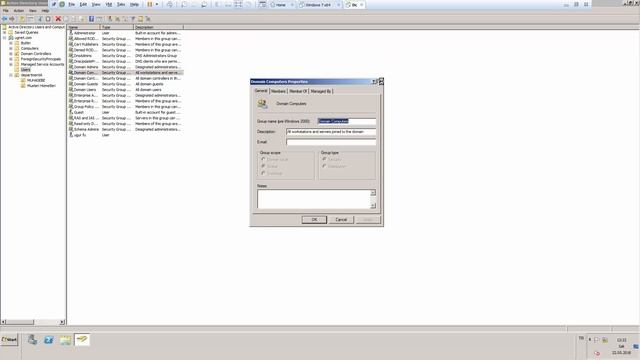Open the VM menu in VMware toolbar
Viewport: 640px width, 360px height.
click(109, 4)
